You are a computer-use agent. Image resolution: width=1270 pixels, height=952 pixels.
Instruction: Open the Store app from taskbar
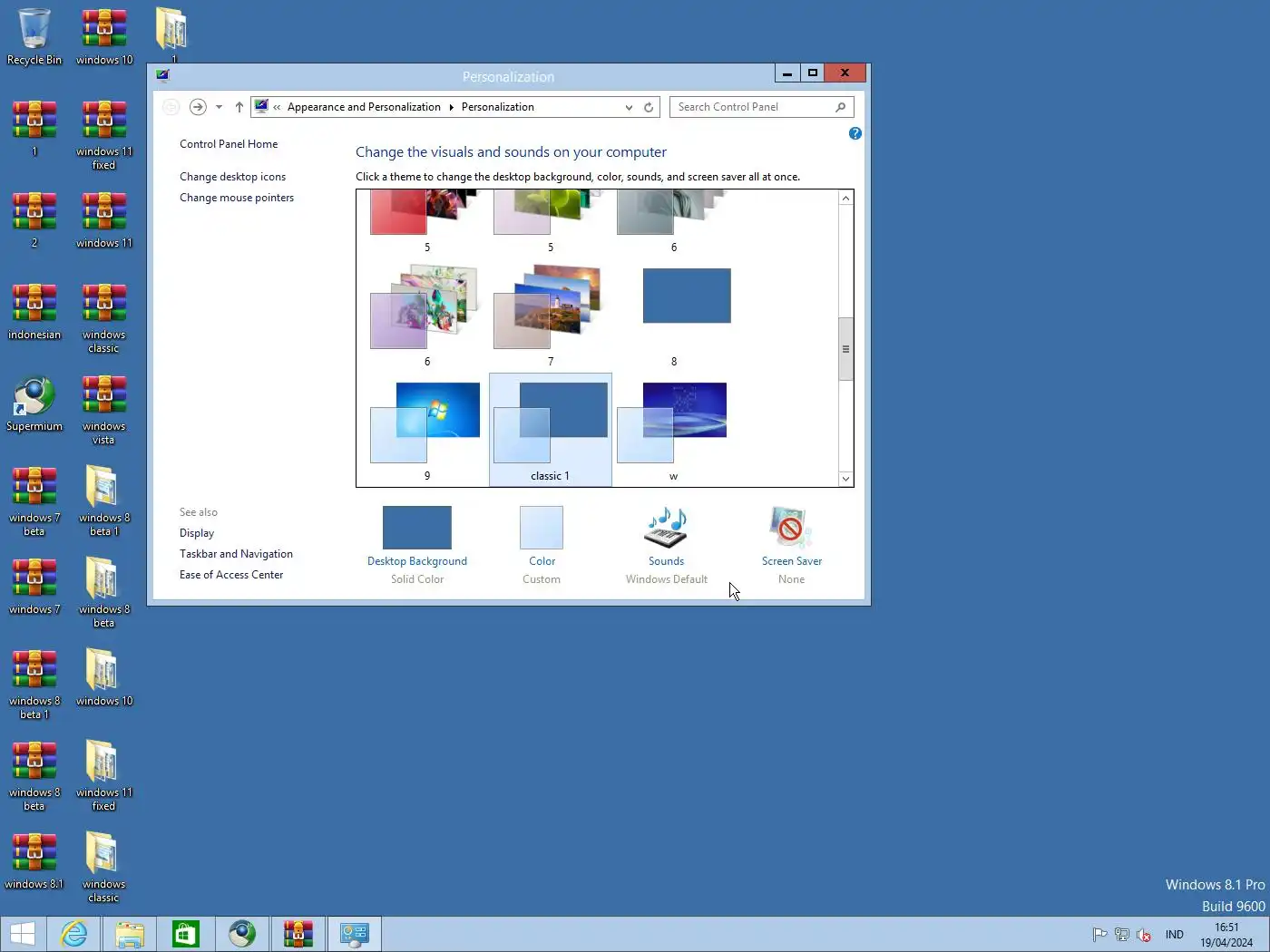tap(186, 934)
